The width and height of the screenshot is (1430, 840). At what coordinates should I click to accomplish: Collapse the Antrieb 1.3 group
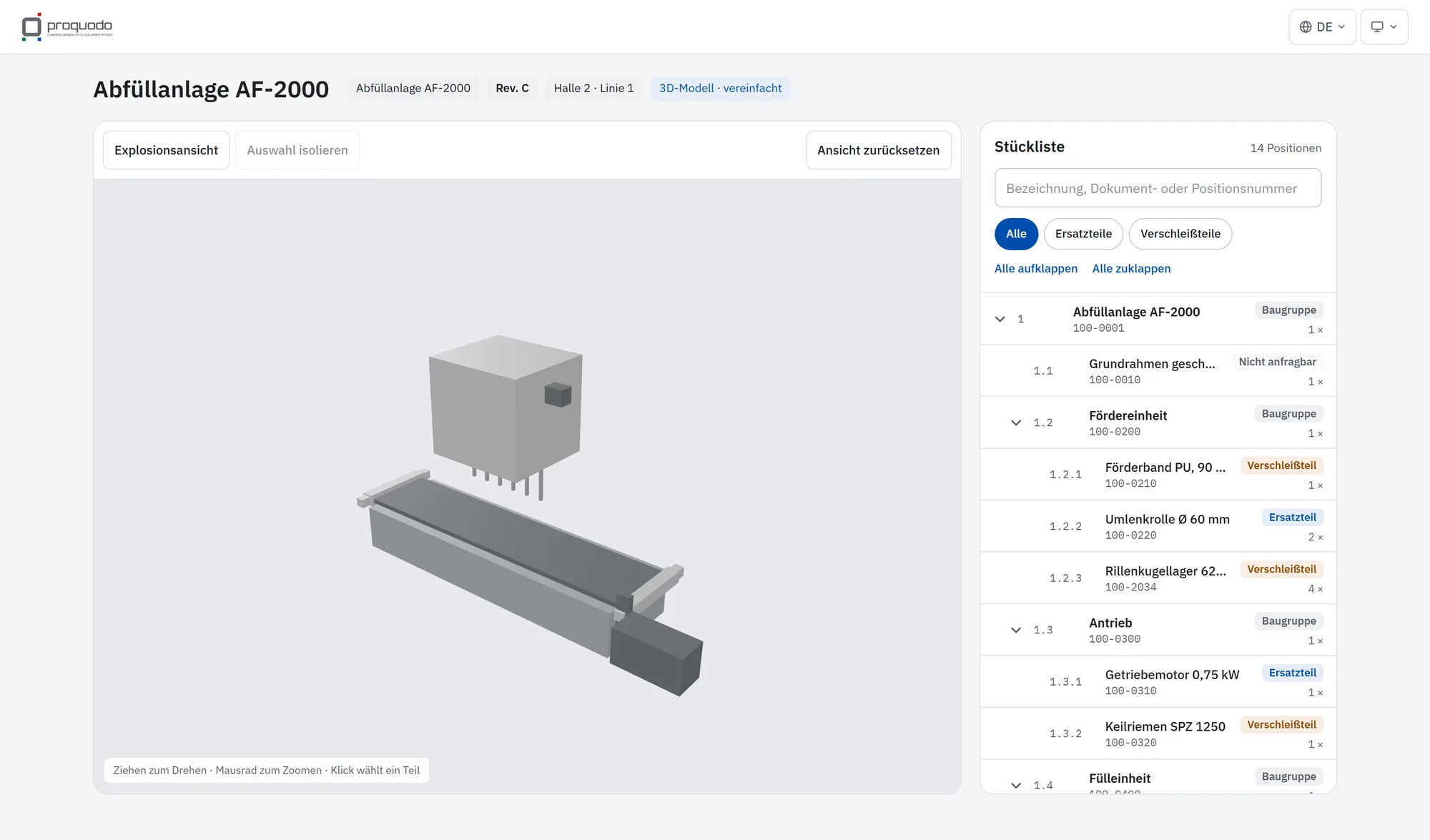(x=1016, y=630)
